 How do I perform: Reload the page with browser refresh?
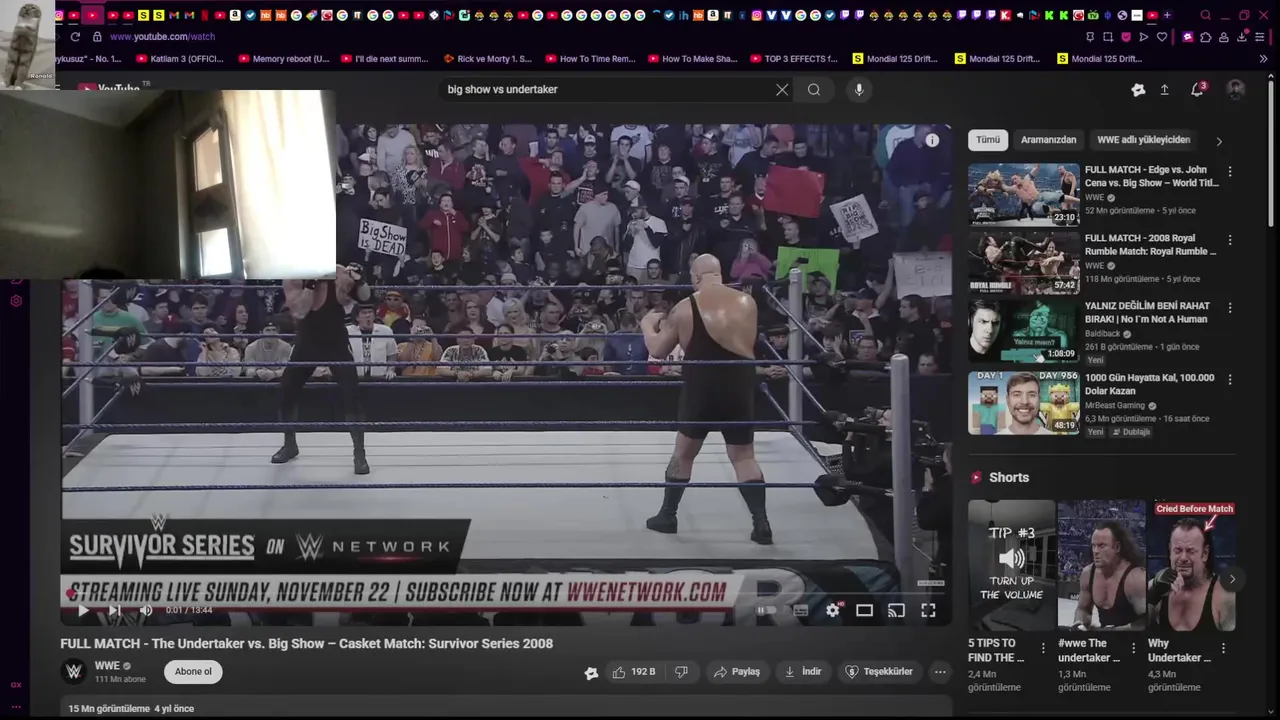pos(75,37)
